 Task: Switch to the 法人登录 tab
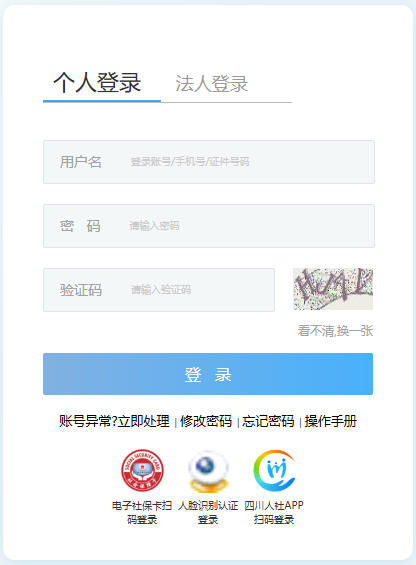coord(212,84)
